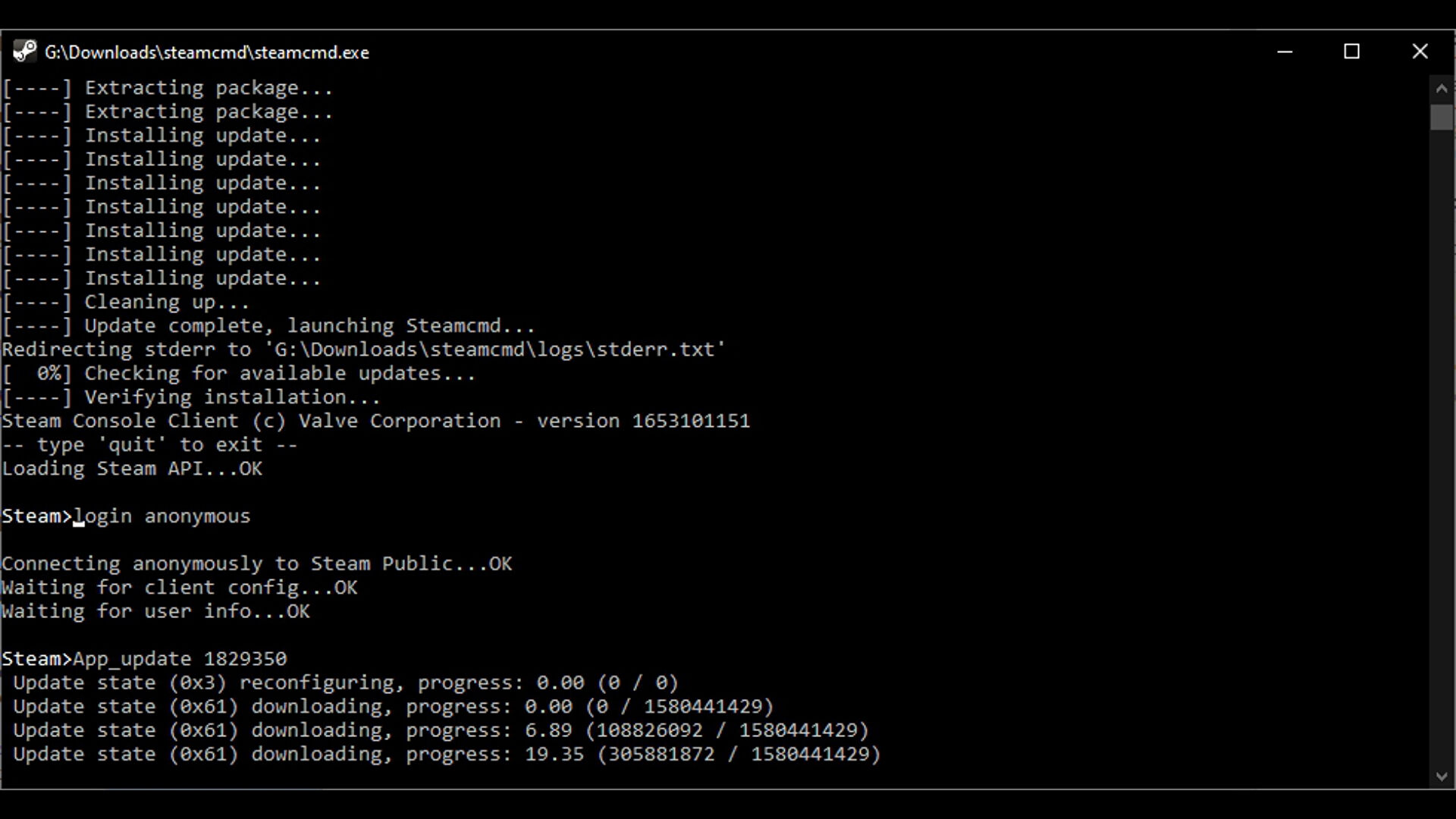Click on 'App_update 1829350' command text
Image resolution: width=1456 pixels, height=819 pixels.
179,658
